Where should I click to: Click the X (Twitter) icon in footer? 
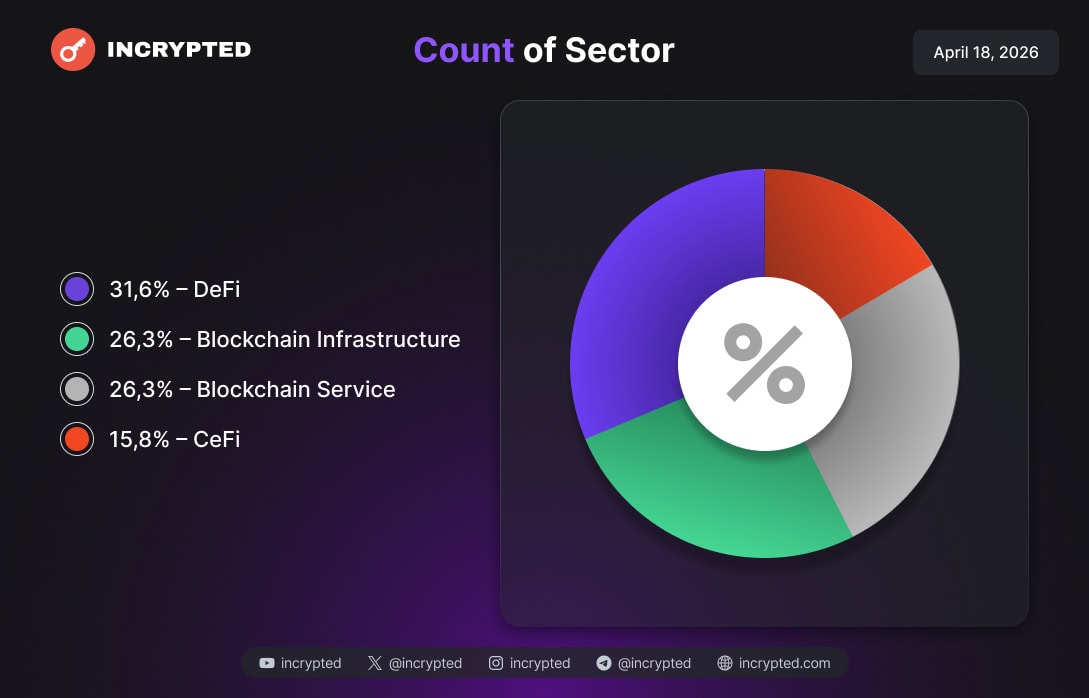tap(375, 663)
